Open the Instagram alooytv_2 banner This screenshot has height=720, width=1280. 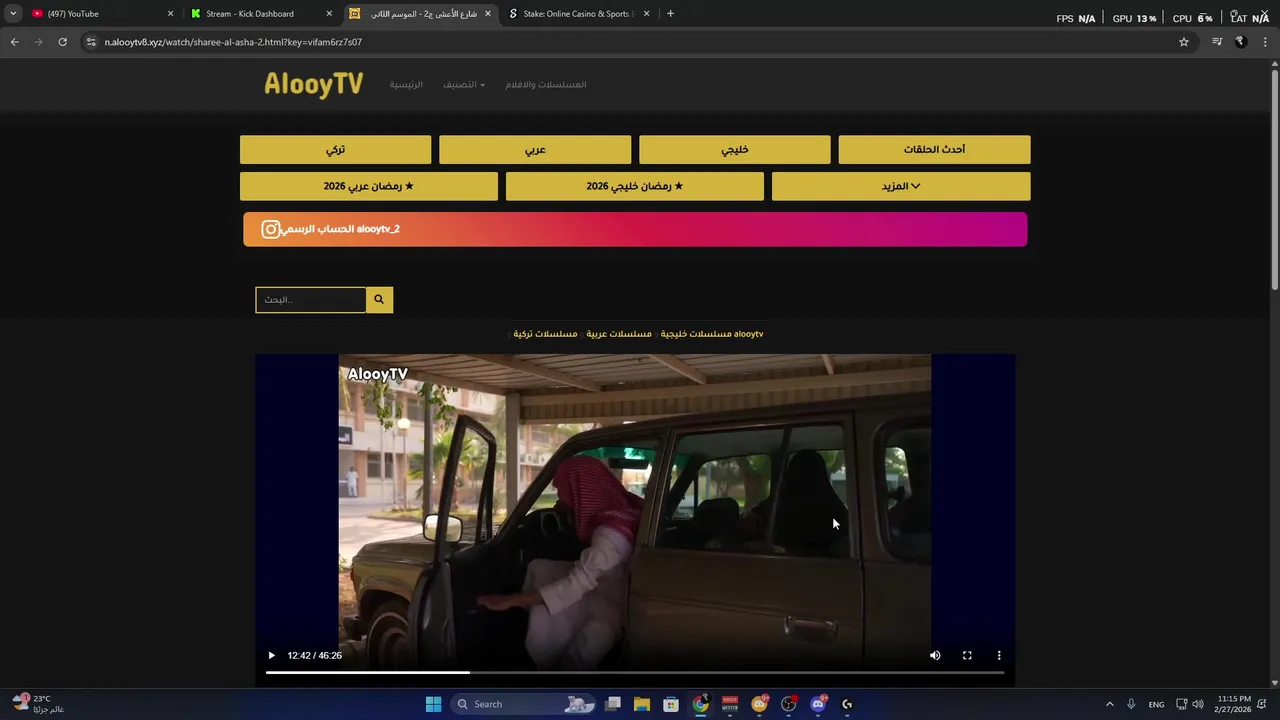tap(635, 229)
